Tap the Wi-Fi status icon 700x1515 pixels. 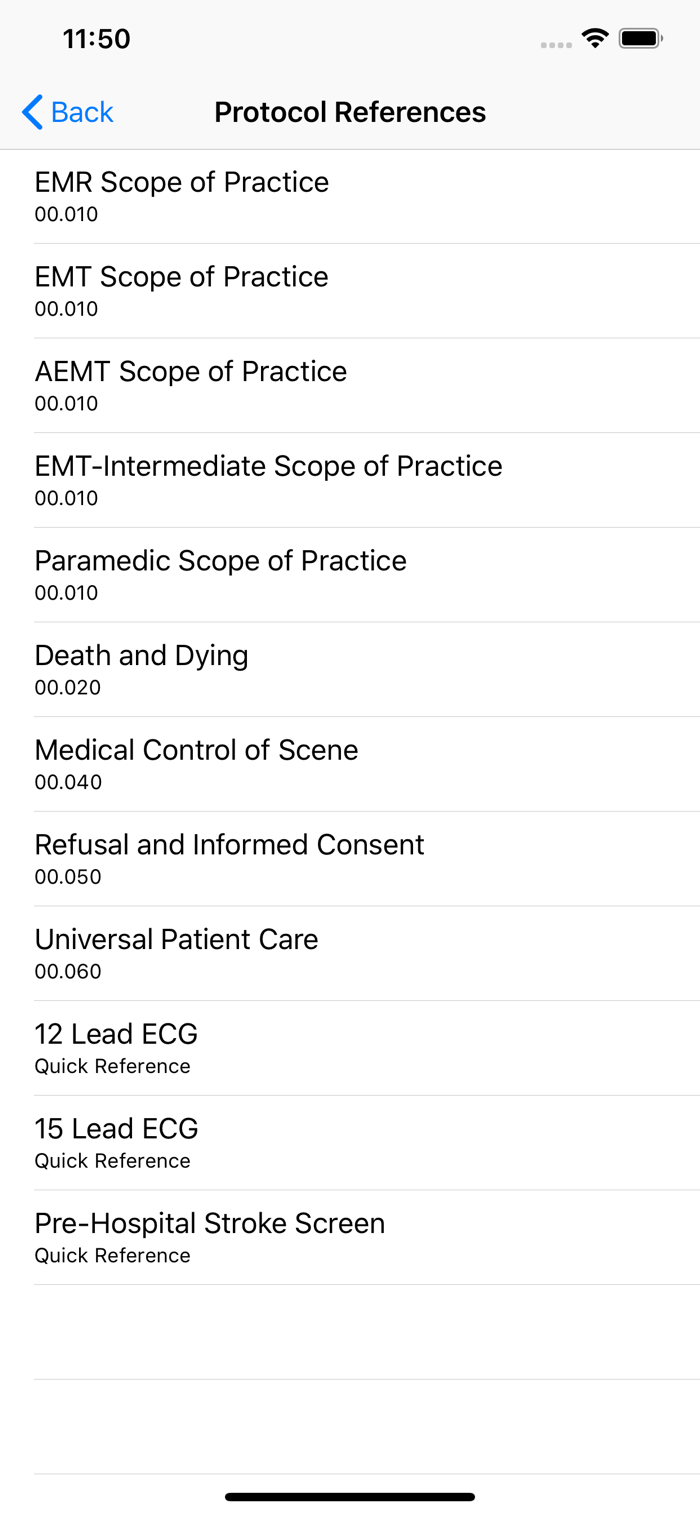(x=596, y=40)
